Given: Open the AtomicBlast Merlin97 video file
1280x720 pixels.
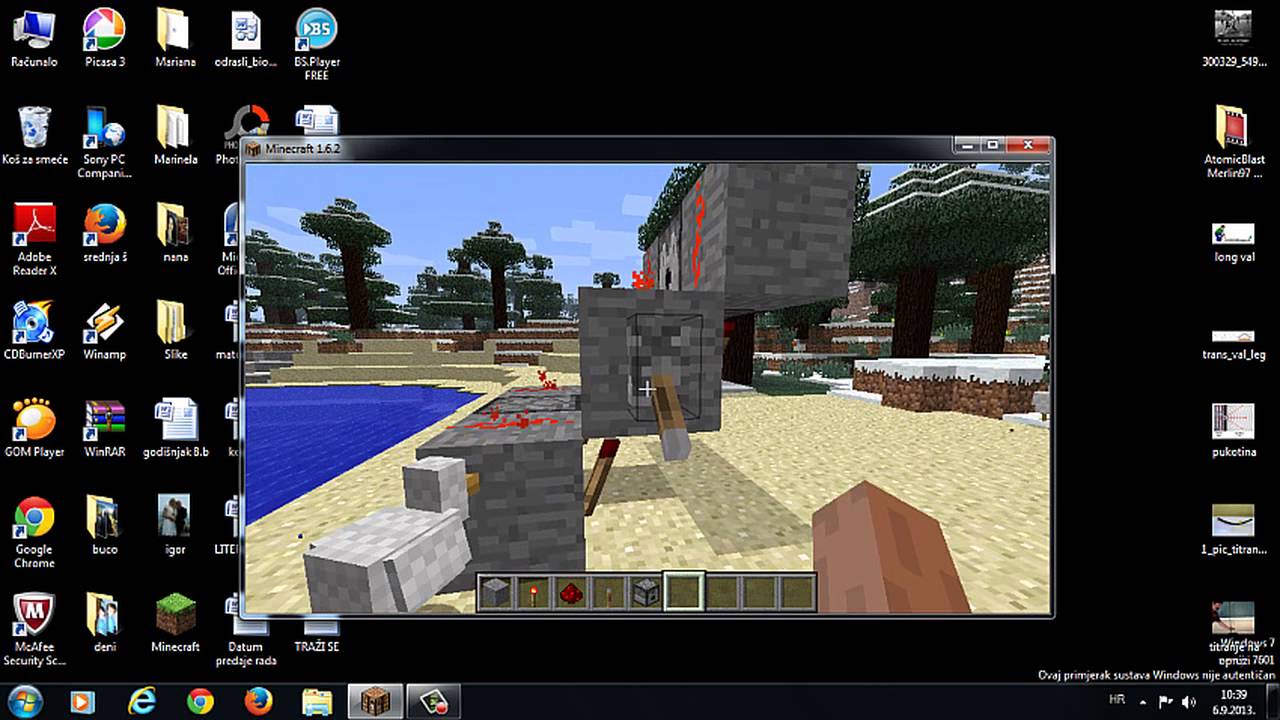Looking at the screenshot, I should (x=1234, y=142).
